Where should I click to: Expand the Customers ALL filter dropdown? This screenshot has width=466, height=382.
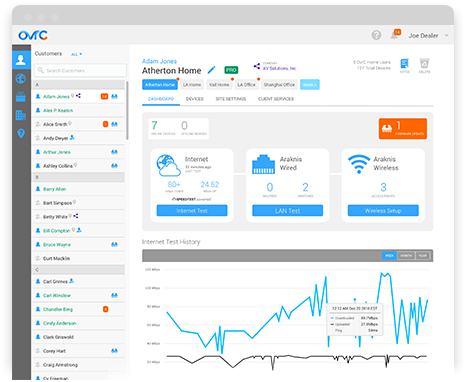coord(76,54)
